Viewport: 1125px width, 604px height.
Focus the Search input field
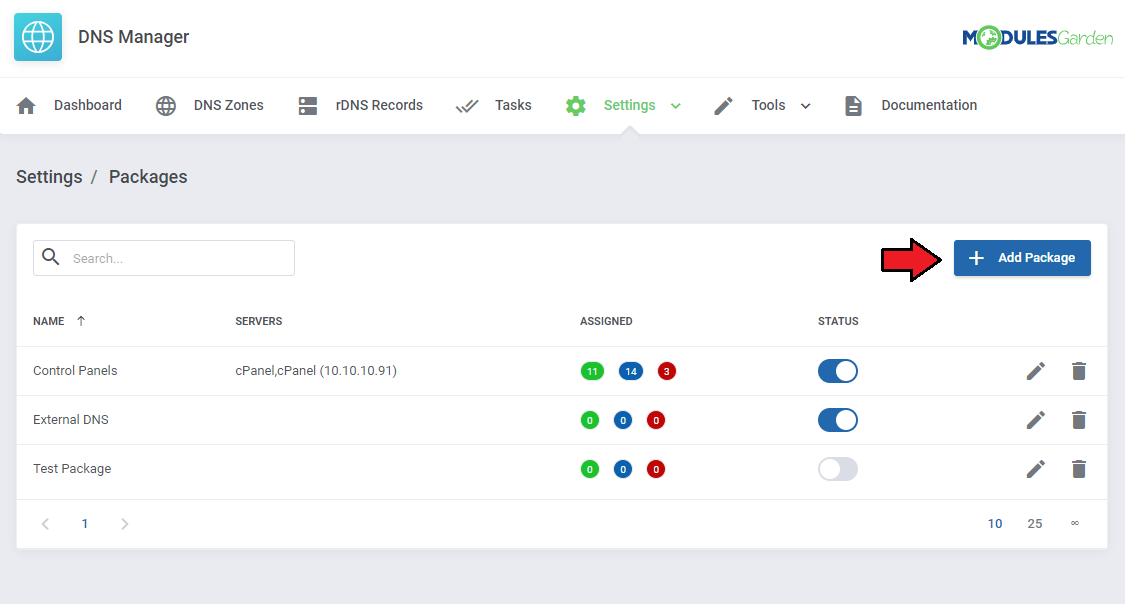coord(164,258)
